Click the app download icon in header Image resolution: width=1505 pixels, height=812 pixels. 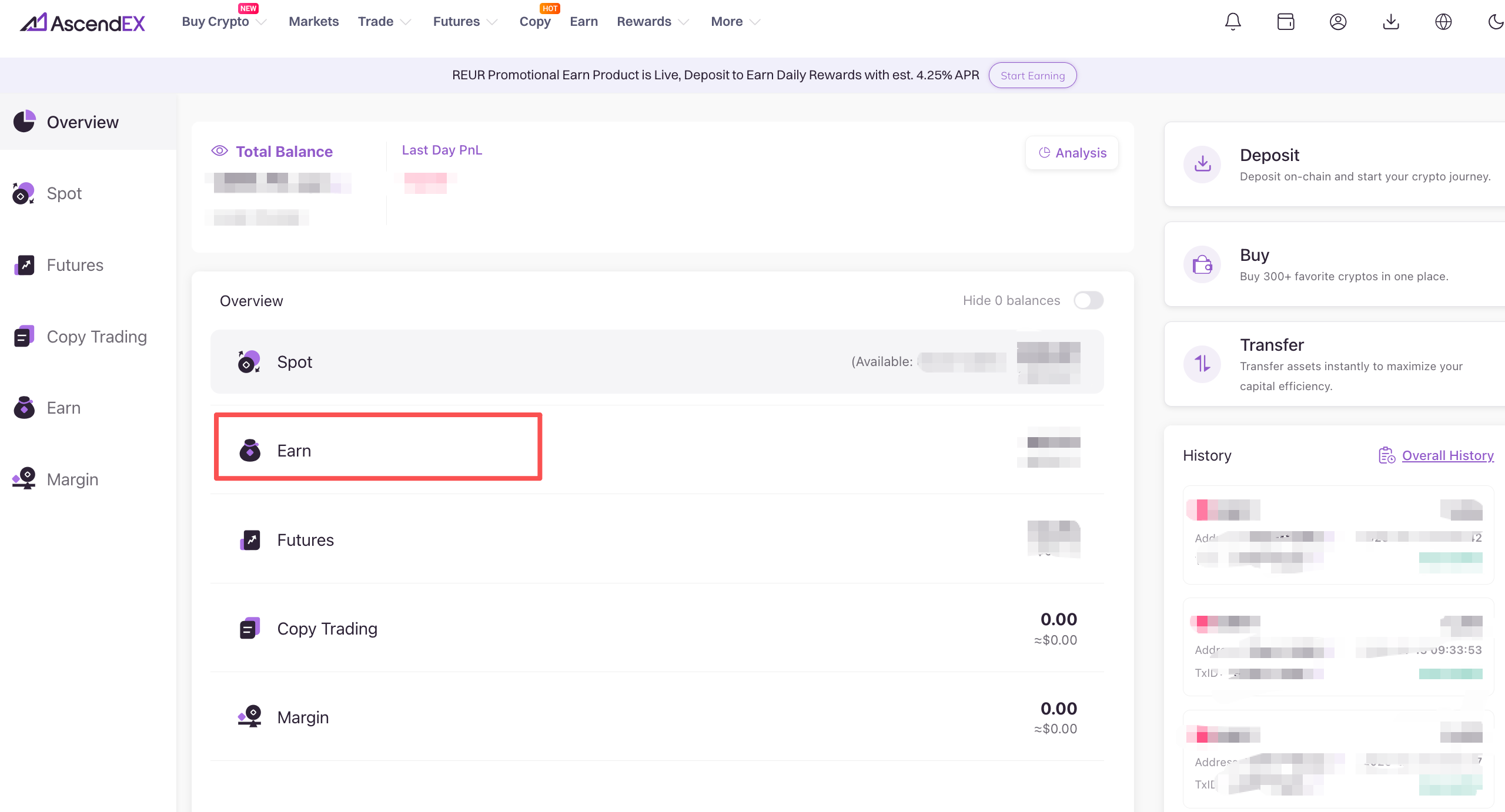pos(1391,22)
